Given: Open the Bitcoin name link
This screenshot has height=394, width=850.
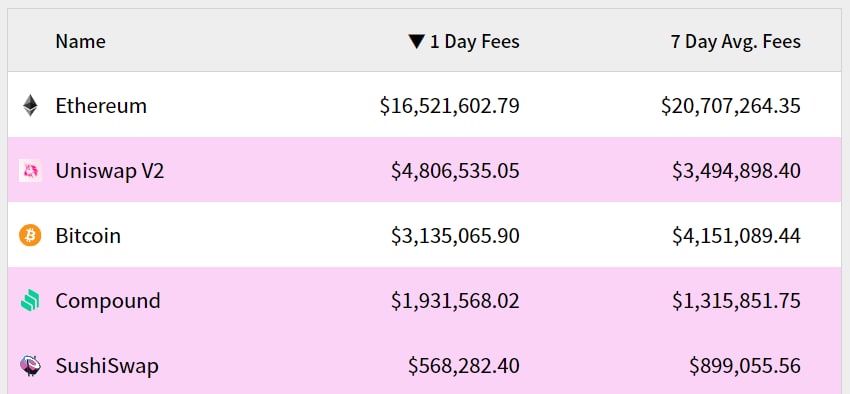Looking at the screenshot, I should (88, 236).
